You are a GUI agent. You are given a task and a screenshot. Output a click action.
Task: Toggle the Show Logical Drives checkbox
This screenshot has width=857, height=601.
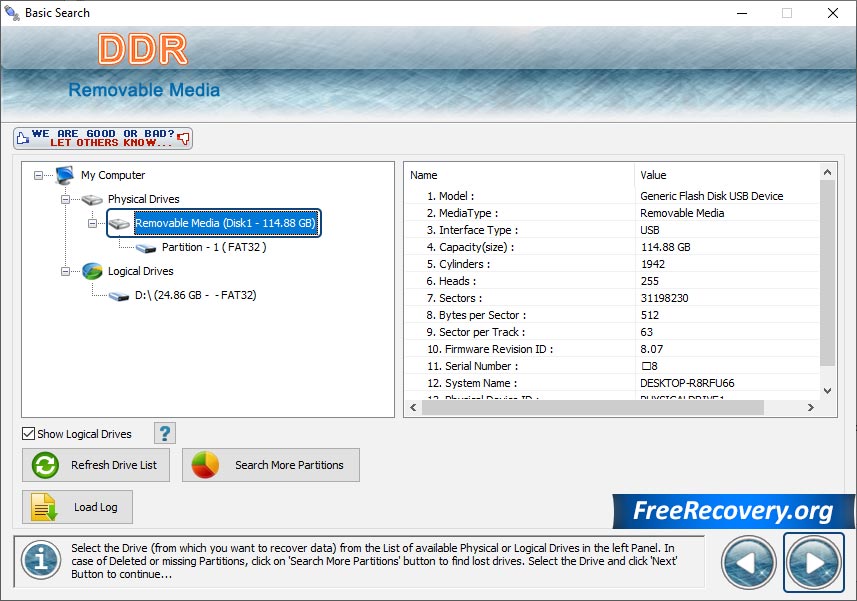click(x=28, y=434)
